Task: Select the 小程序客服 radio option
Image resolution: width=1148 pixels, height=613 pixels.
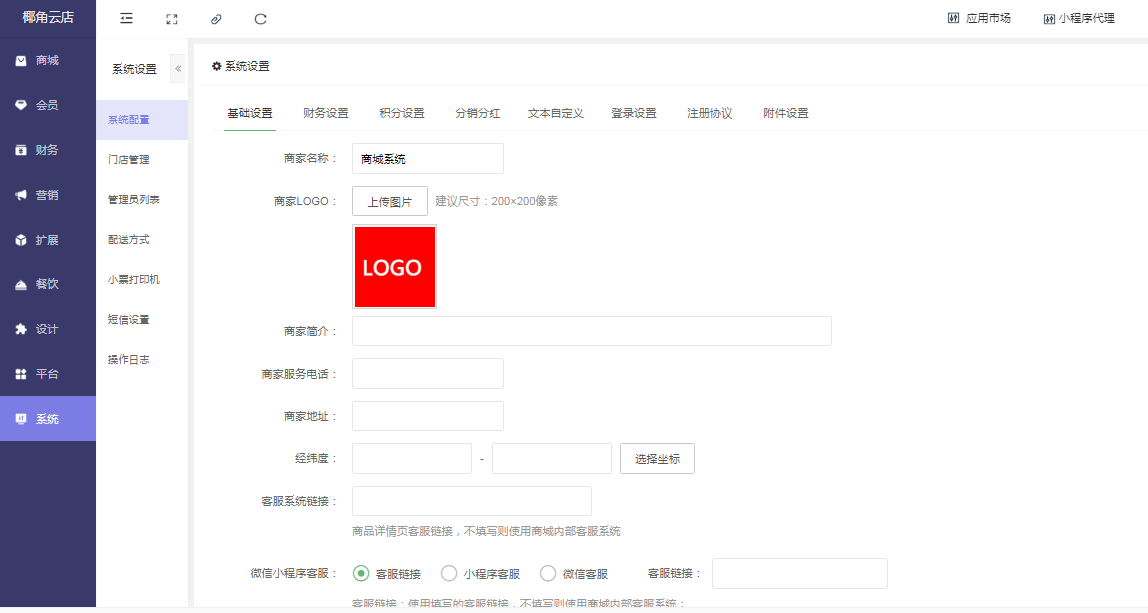Action: [x=449, y=573]
